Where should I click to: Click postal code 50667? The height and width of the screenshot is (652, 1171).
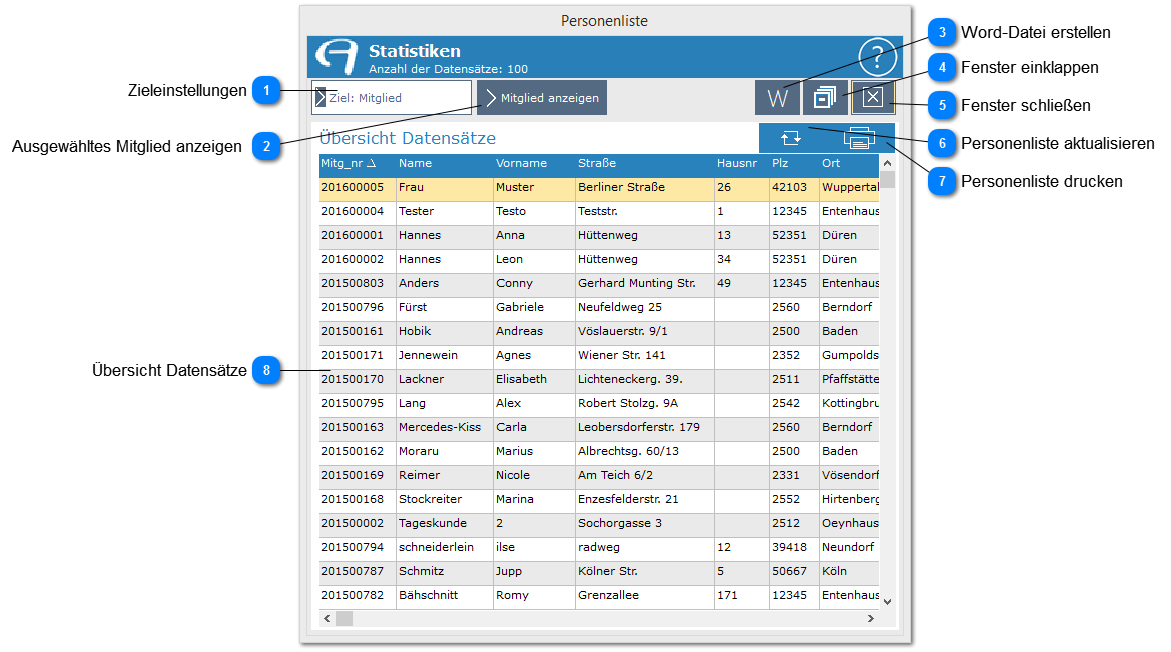pos(794,571)
